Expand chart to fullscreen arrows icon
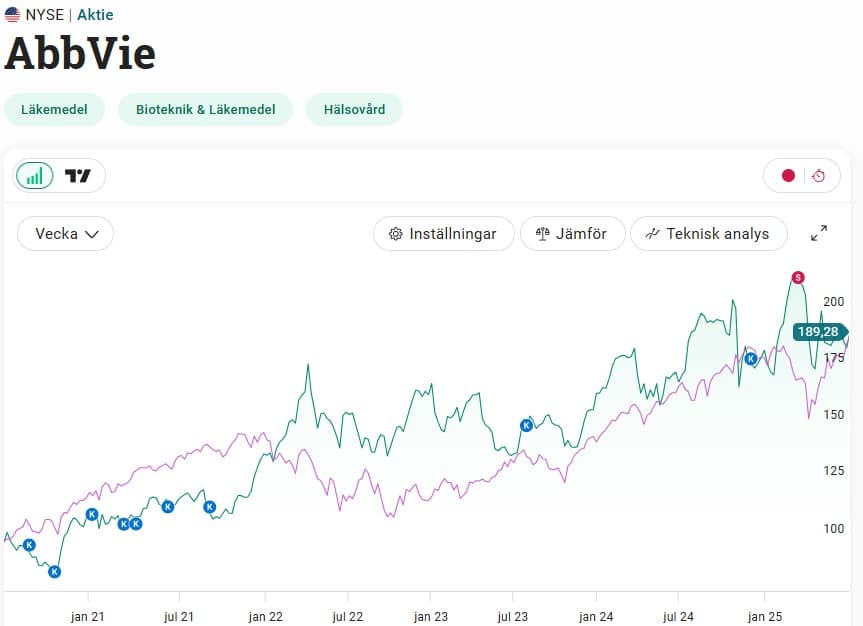The height and width of the screenshot is (626, 863). click(x=819, y=233)
